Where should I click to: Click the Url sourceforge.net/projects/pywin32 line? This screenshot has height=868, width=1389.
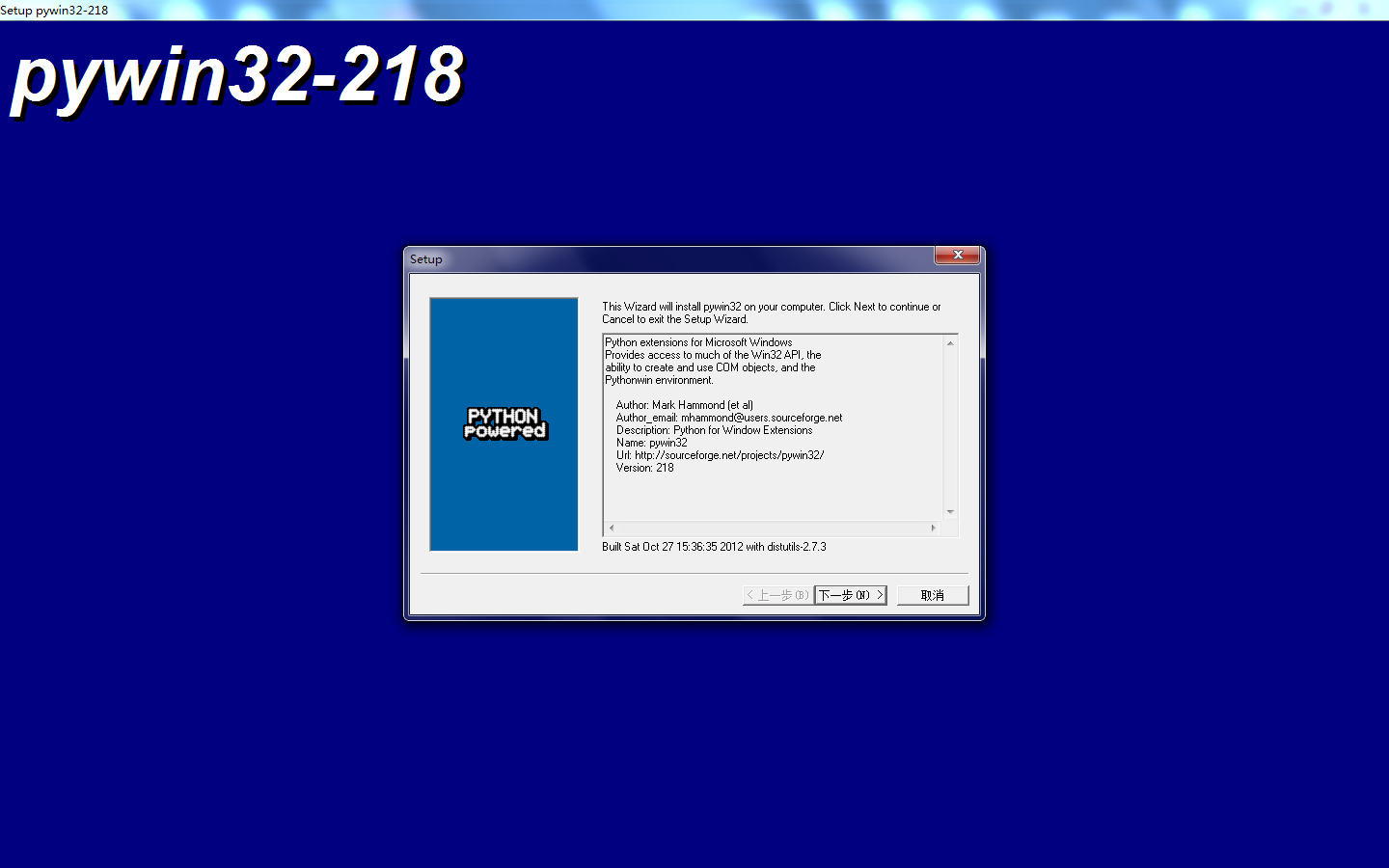tap(720, 455)
